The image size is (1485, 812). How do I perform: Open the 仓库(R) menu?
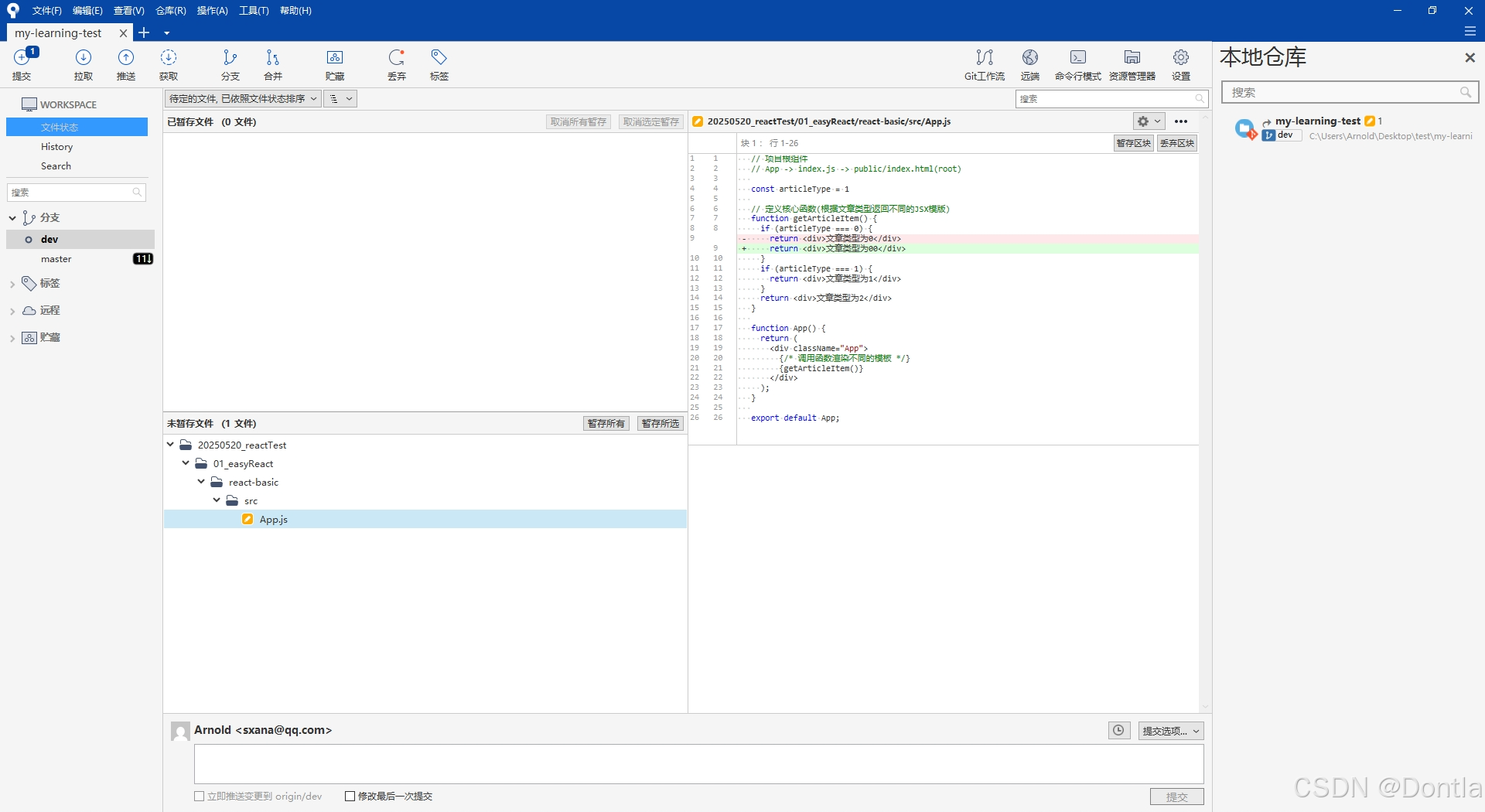coord(169,10)
